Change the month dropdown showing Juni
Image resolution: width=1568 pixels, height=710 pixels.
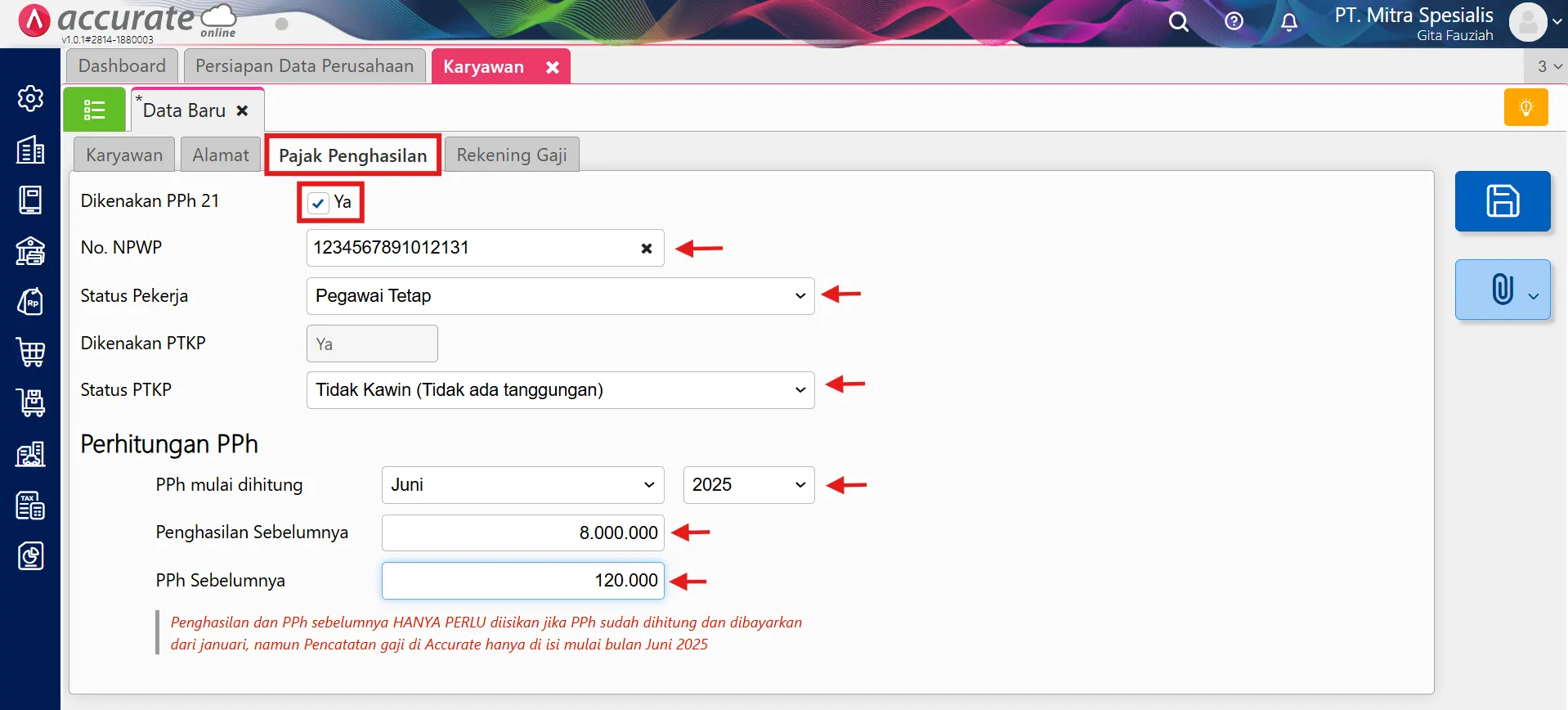[522, 485]
